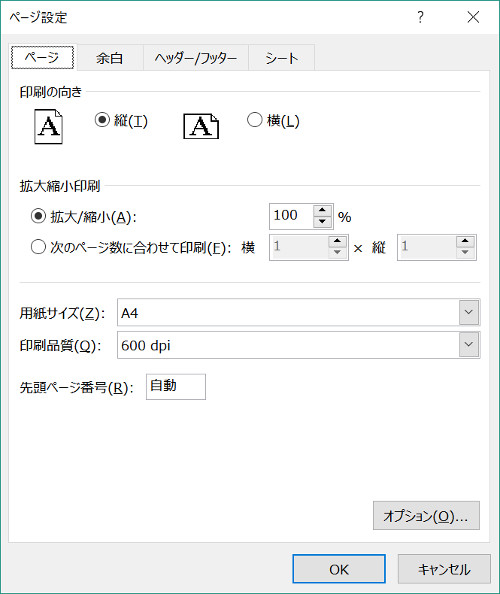
Task: Open the ヘッダー/フッター tab
Action: (195, 58)
